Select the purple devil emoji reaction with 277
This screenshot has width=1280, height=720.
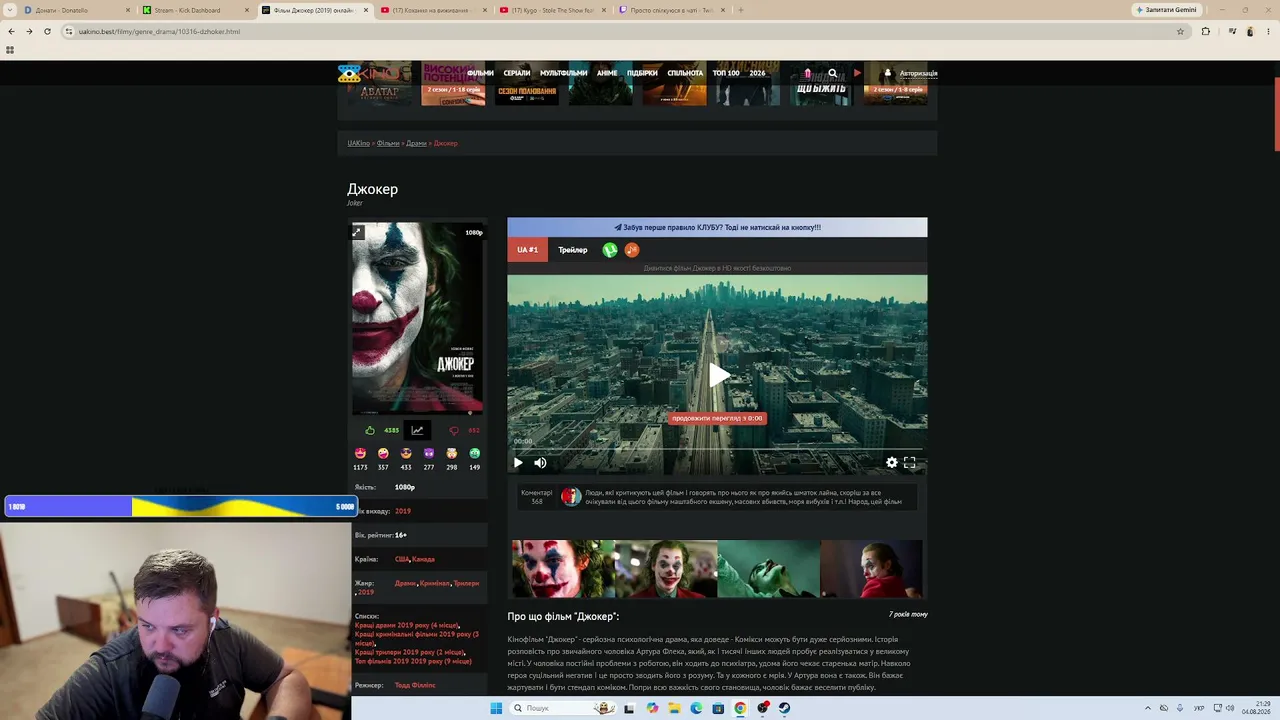pos(429,454)
